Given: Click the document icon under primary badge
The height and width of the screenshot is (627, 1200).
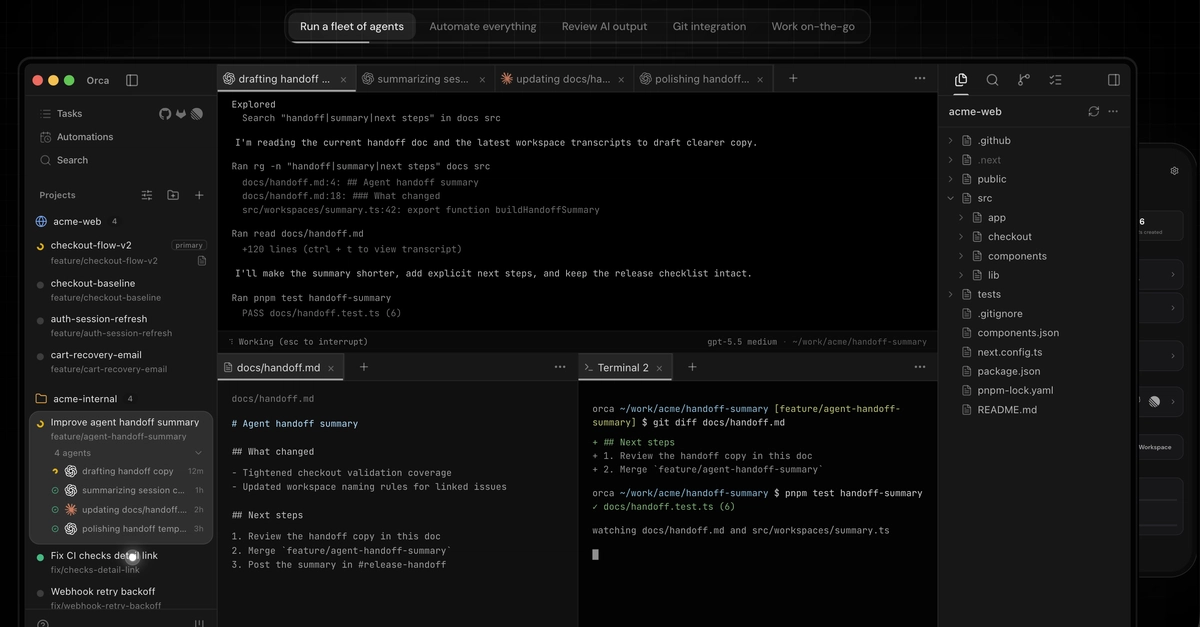Looking at the screenshot, I should (202, 261).
